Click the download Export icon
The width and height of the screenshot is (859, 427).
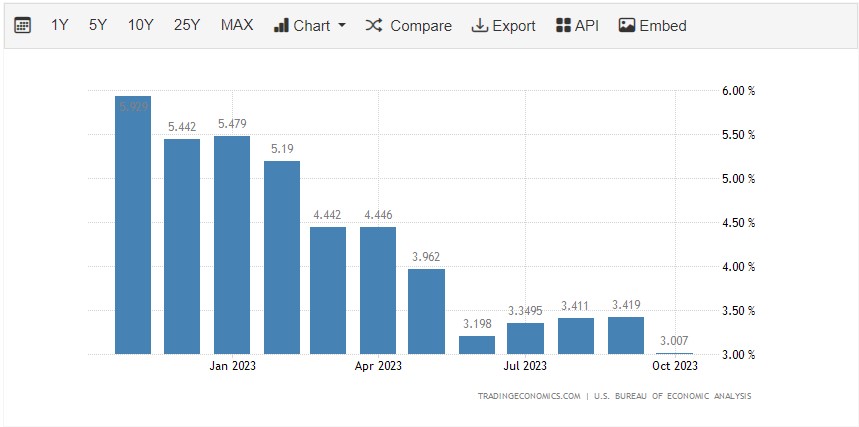pyautogui.click(x=479, y=25)
